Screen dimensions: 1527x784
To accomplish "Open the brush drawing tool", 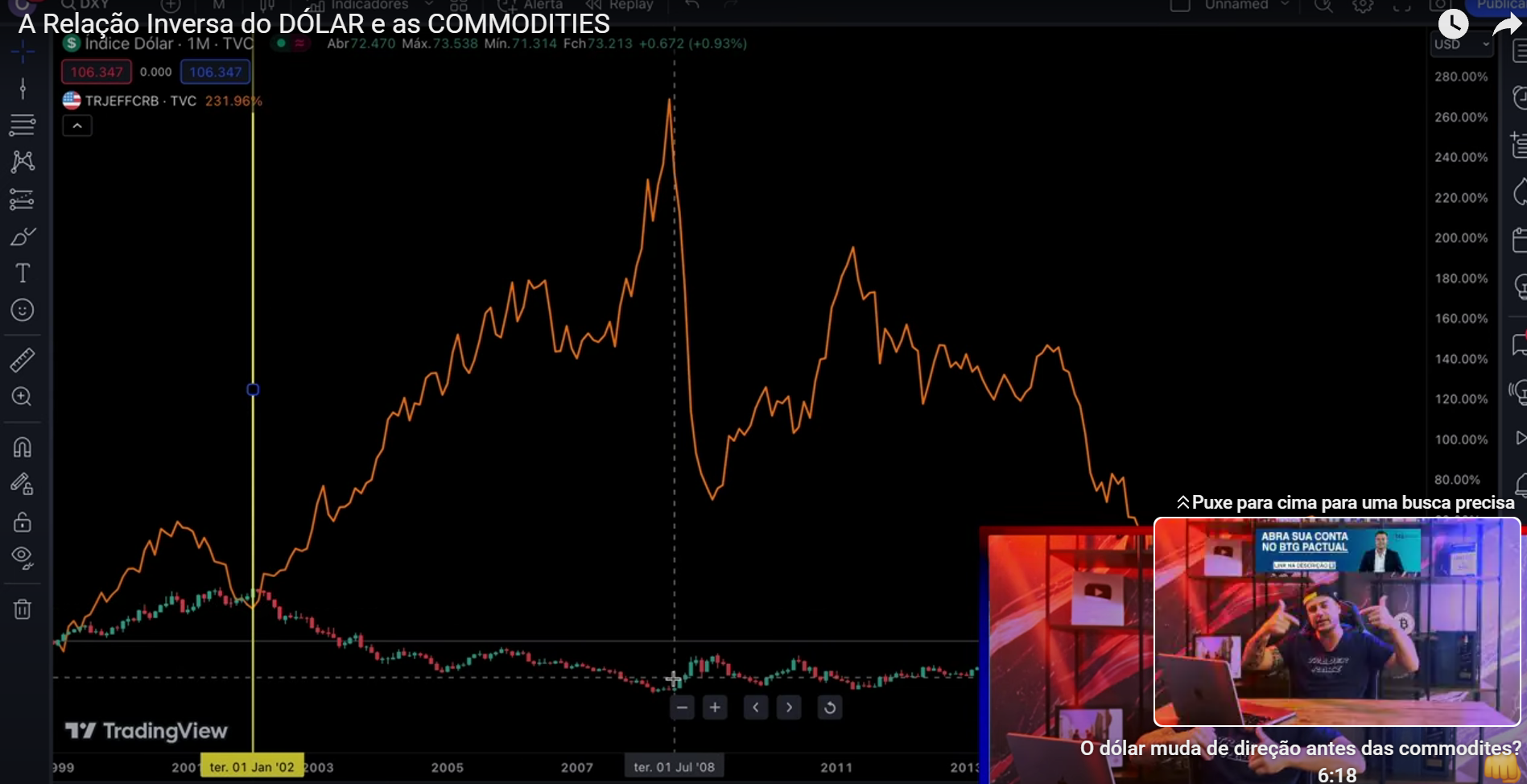I will tap(23, 237).
